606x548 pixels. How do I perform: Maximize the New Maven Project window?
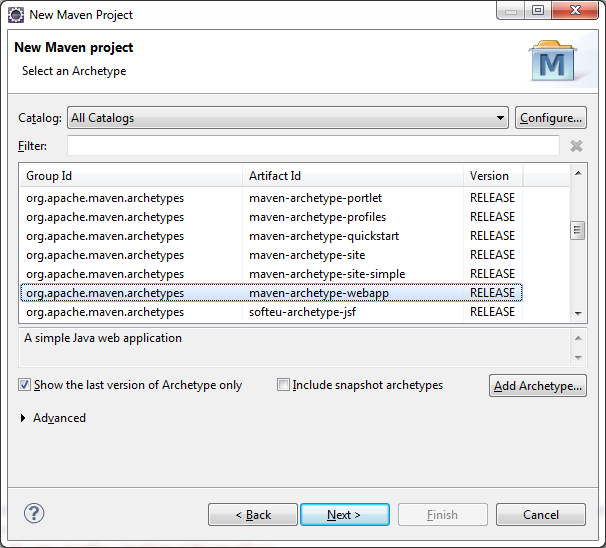pyautogui.click(x=538, y=10)
